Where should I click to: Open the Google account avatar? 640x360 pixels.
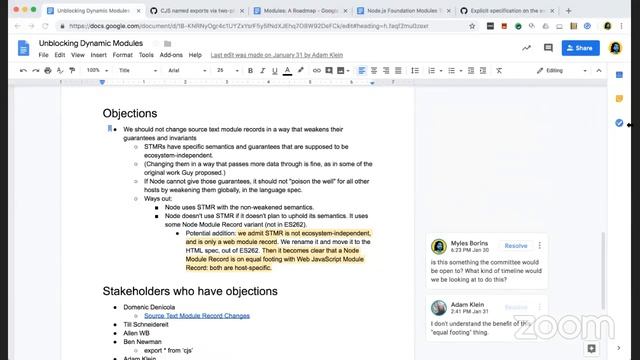(616, 48)
